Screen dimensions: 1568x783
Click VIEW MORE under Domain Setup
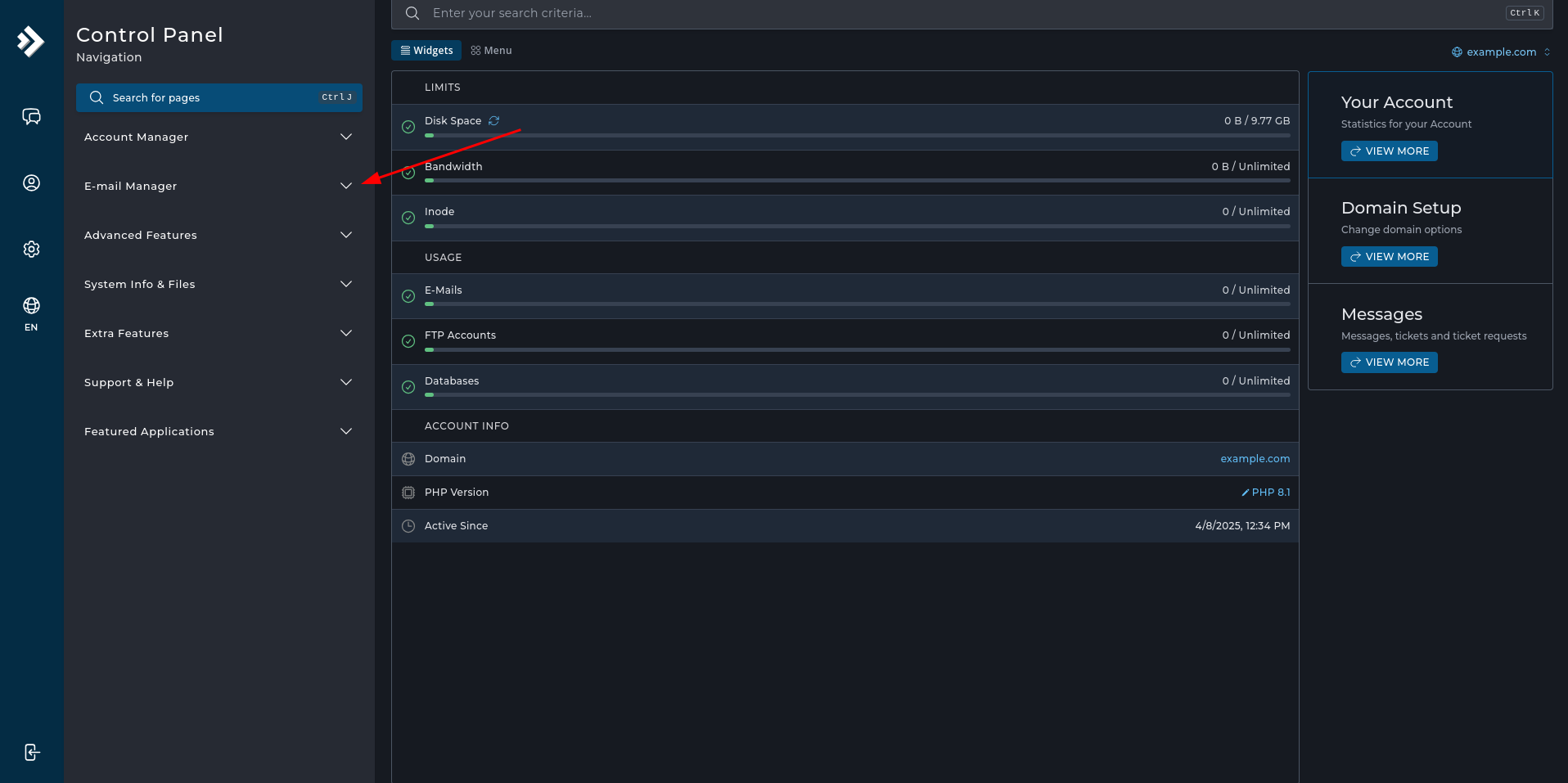coord(1389,256)
